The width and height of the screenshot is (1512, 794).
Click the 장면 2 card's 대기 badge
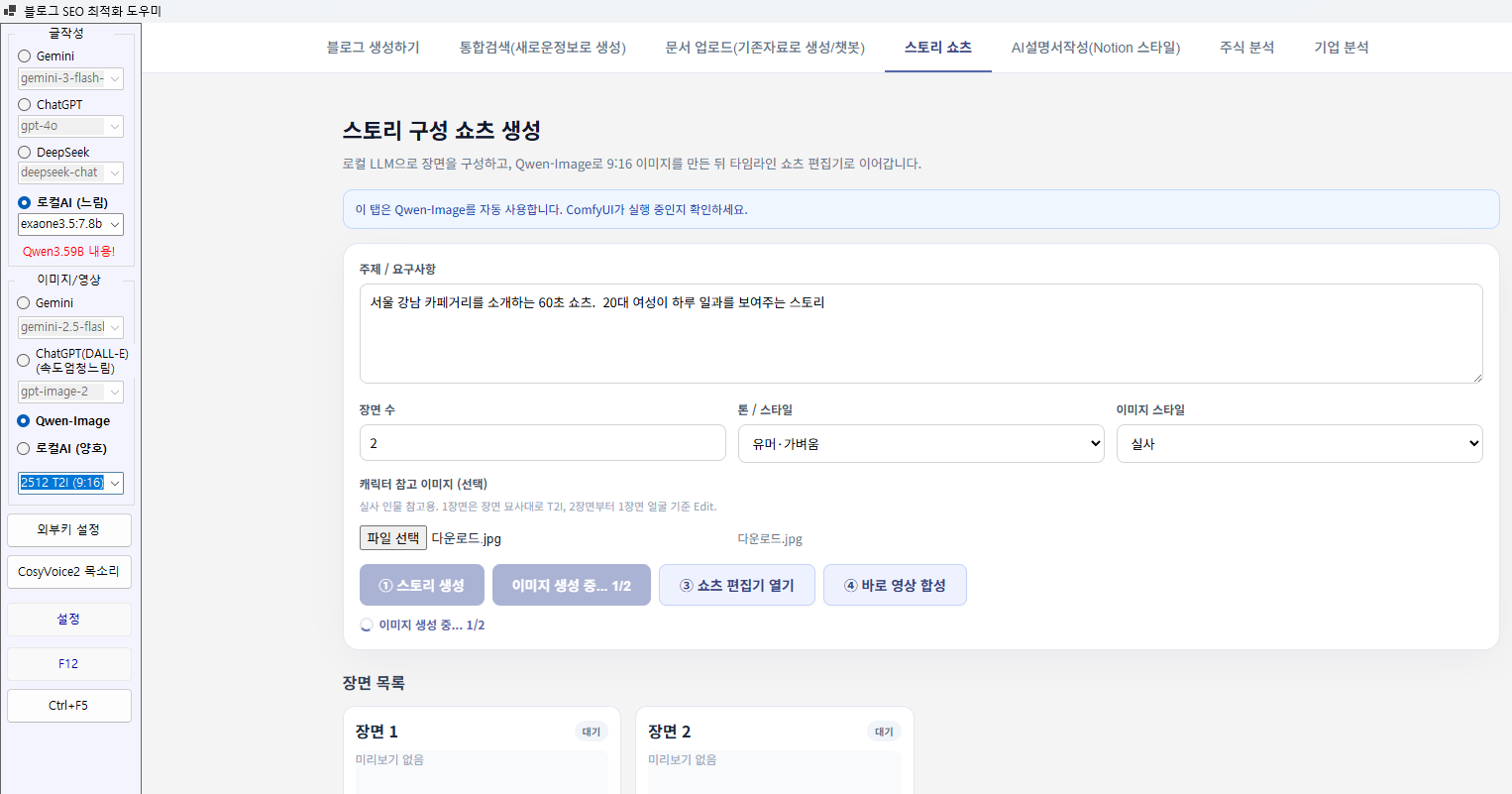point(884,732)
